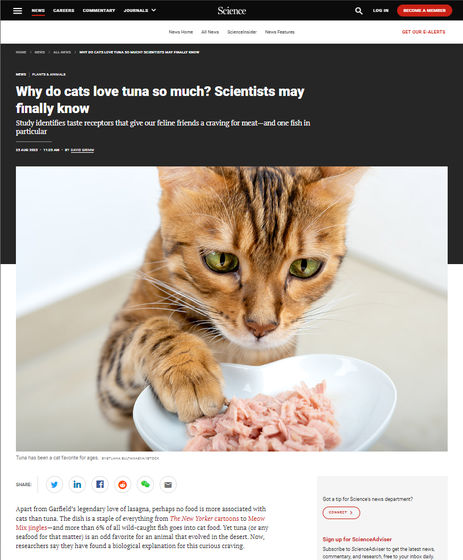Open Commentary section
This screenshot has height=560, width=463.
coord(99,10)
